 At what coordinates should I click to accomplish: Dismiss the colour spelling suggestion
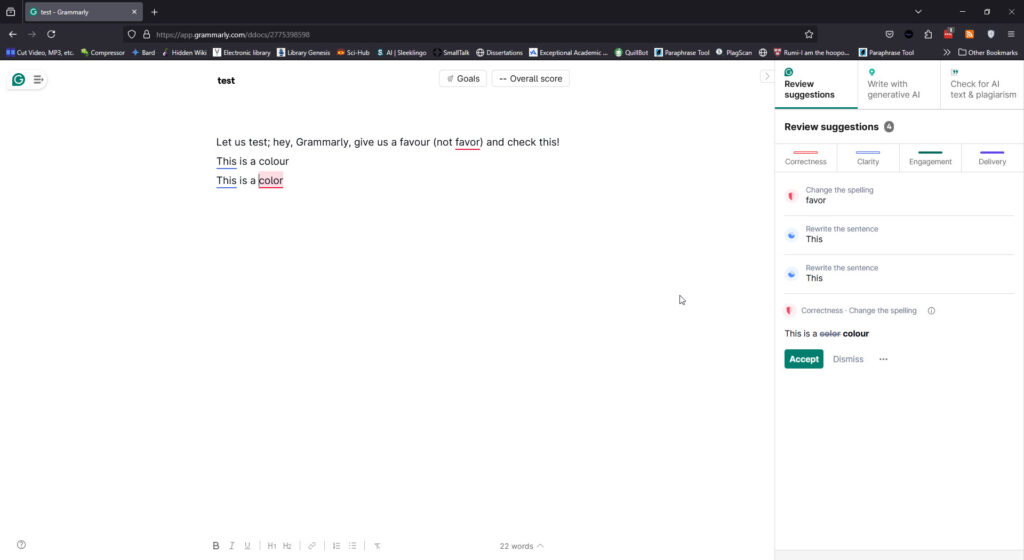(x=848, y=359)
